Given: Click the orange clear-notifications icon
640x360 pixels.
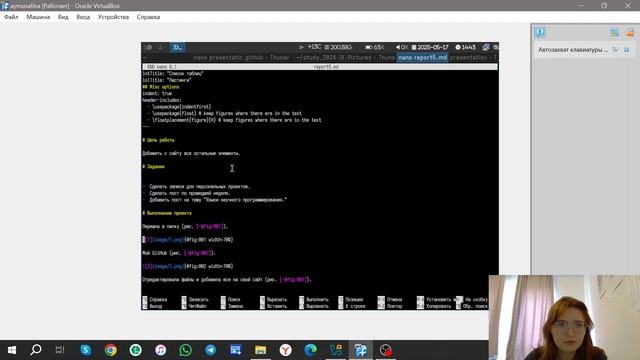Looking at the screenshot, I should pyautogui.click(x=630, y=33).
